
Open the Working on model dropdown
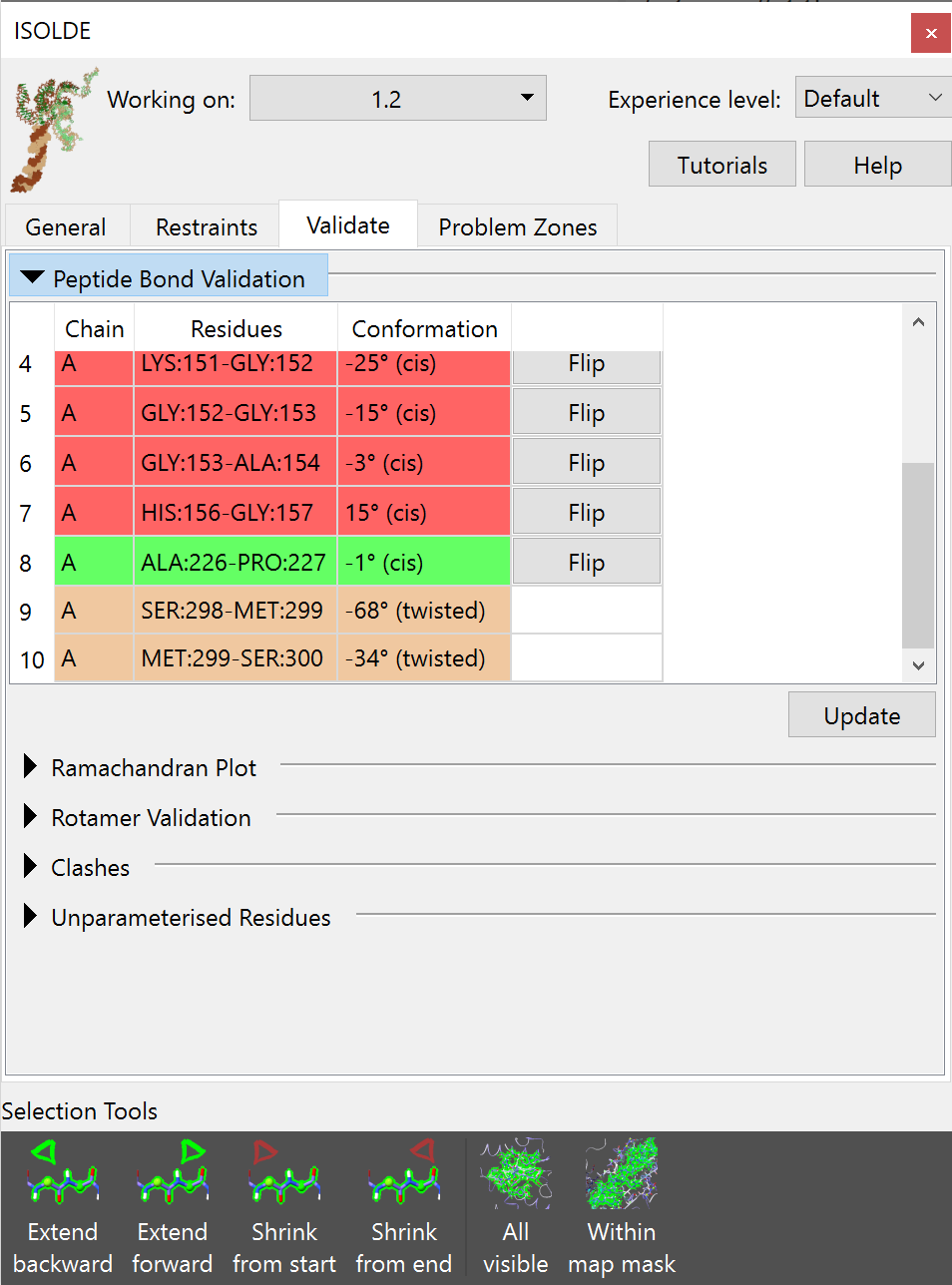[x=397, y=99]
